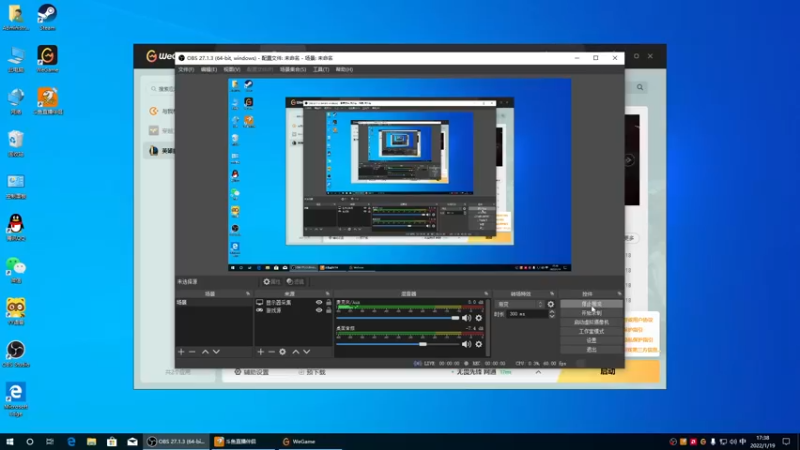Move source down in Sources panel
Image resolution: width=800 pixels, height=450 pixels.
tap(307, 352)
